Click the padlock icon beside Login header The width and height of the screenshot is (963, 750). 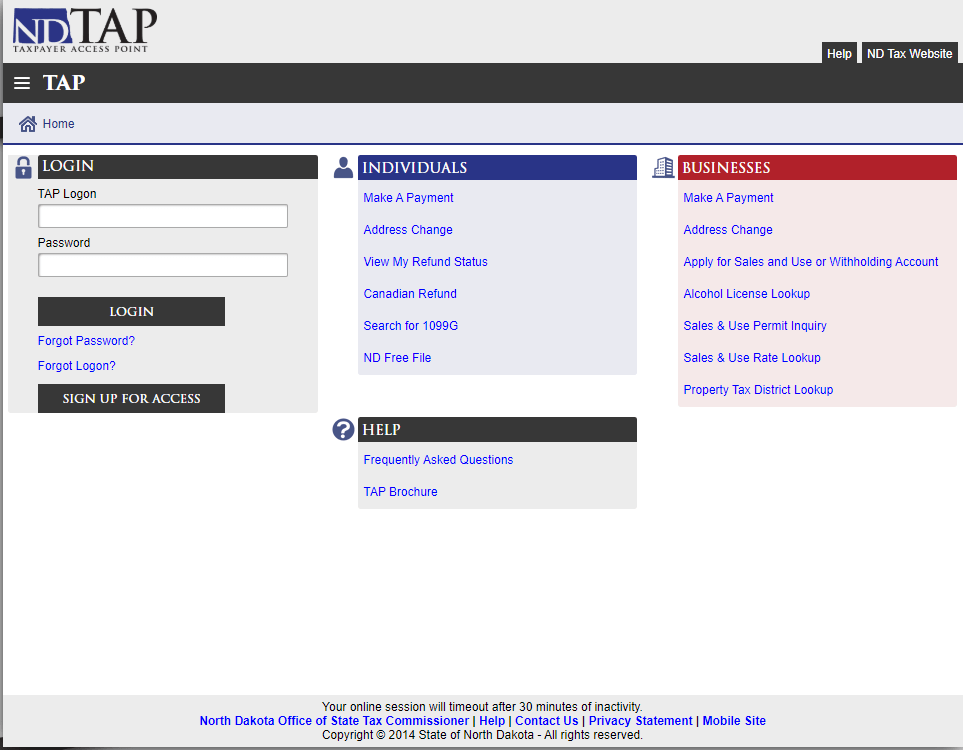pos(24,168)
